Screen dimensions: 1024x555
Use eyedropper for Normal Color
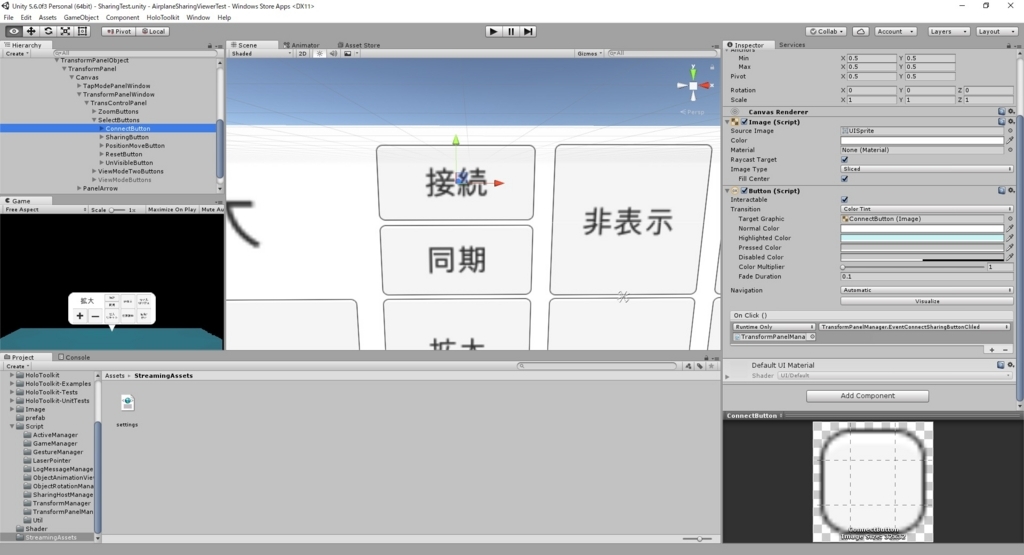pos(1010,229)
